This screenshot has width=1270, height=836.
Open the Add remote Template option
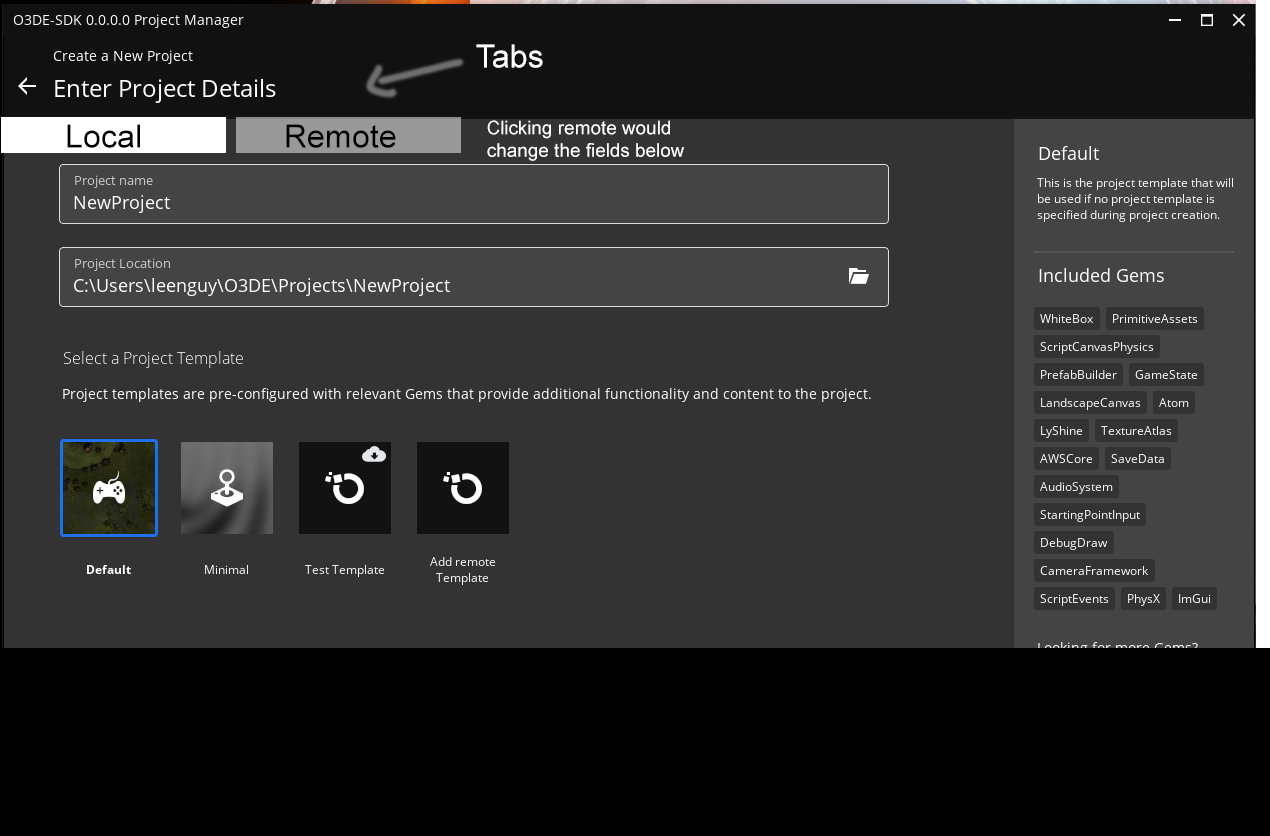click(x=462, y=488)
